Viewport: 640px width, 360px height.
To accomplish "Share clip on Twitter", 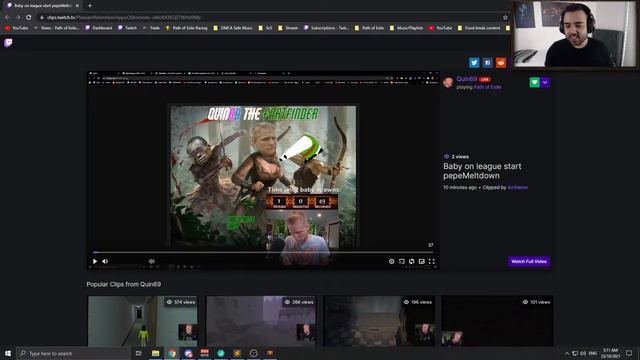I will pos(474,62).
